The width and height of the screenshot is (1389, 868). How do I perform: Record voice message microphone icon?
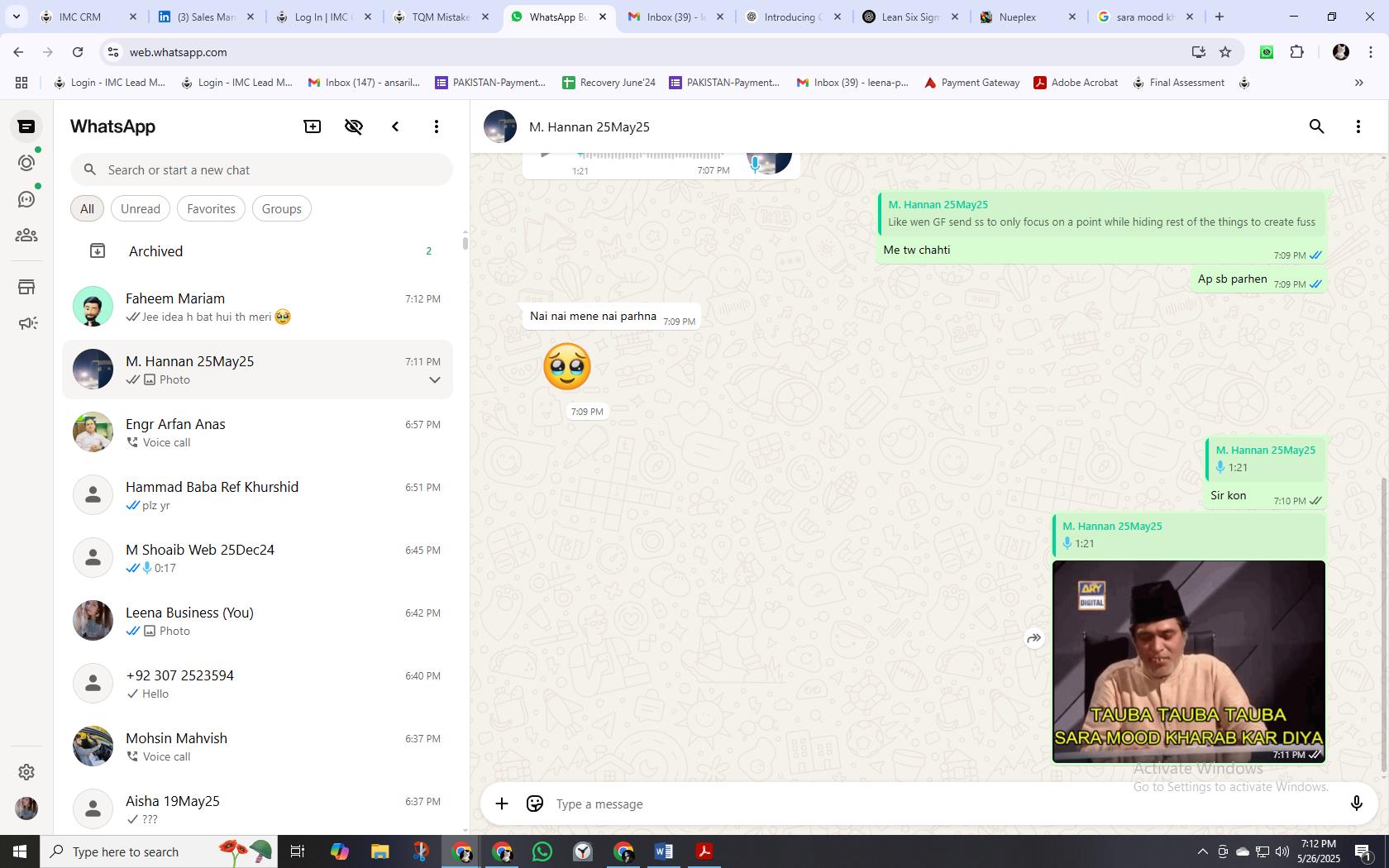(x=1356, y=804)
